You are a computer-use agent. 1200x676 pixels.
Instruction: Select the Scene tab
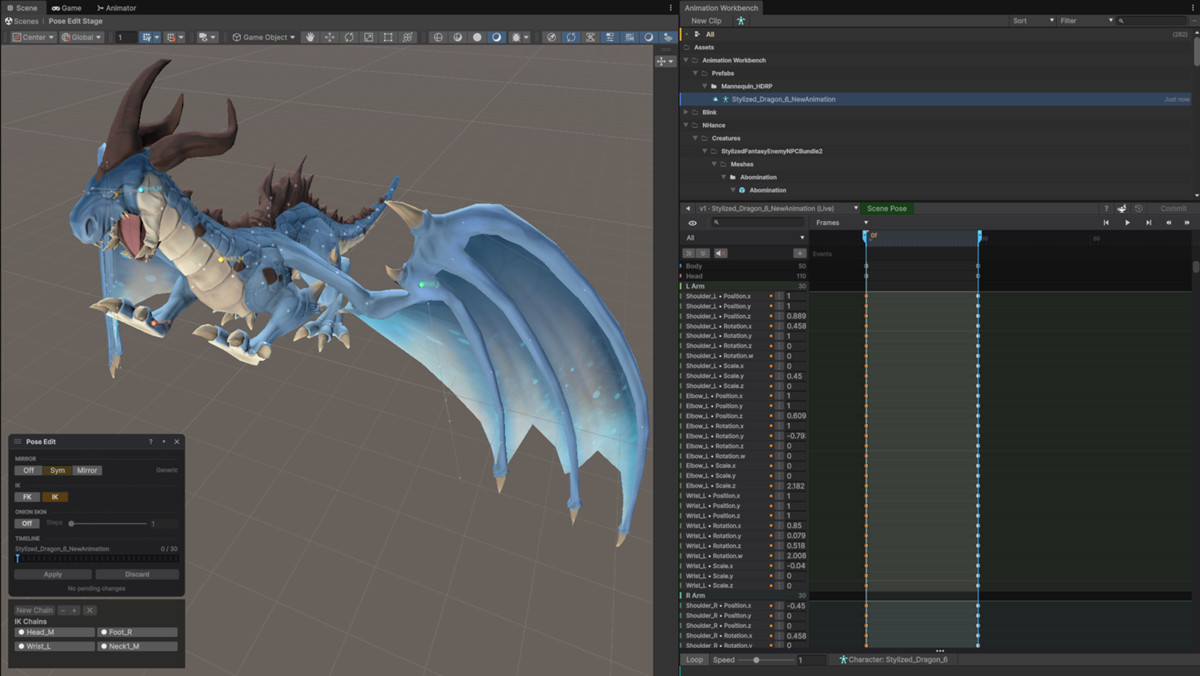(22, 8)
